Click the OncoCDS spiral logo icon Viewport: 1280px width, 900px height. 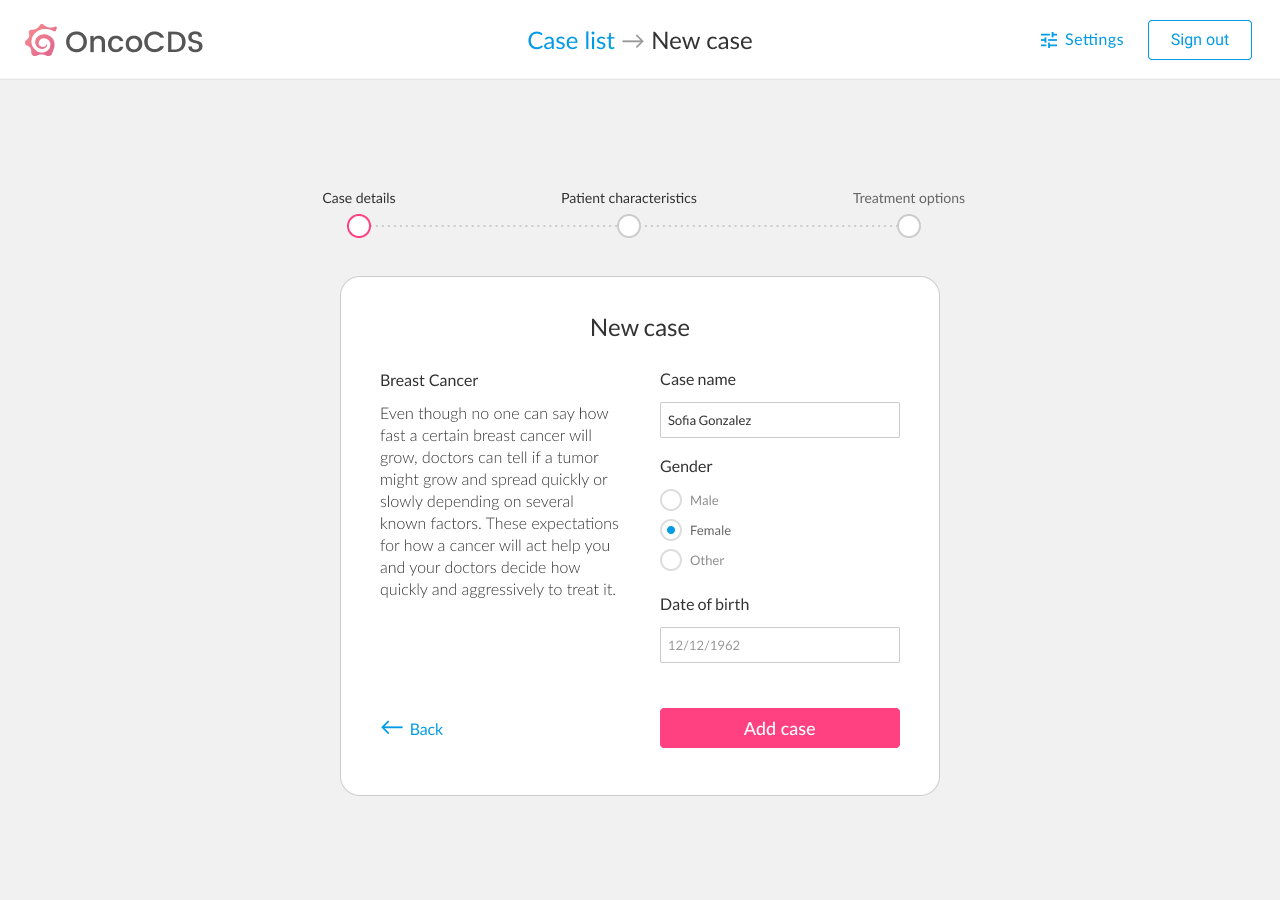(41, 40)
